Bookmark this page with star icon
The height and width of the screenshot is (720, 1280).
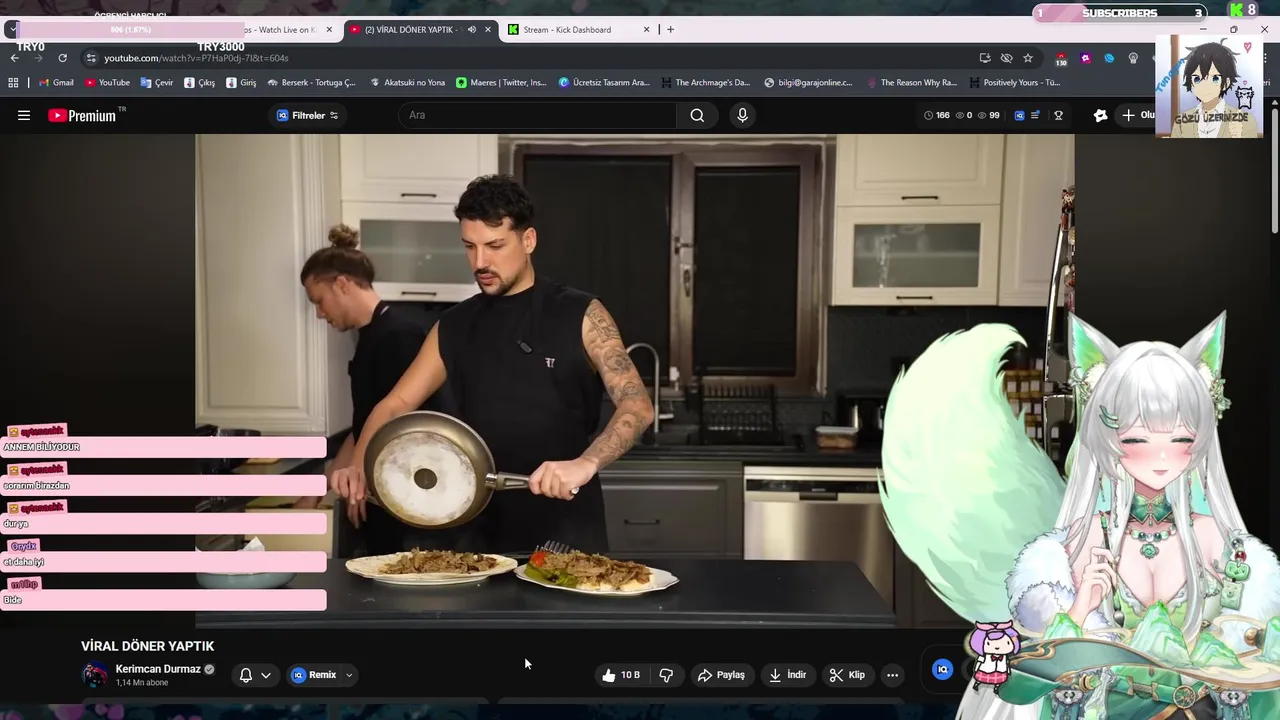tap(1028, 58)
